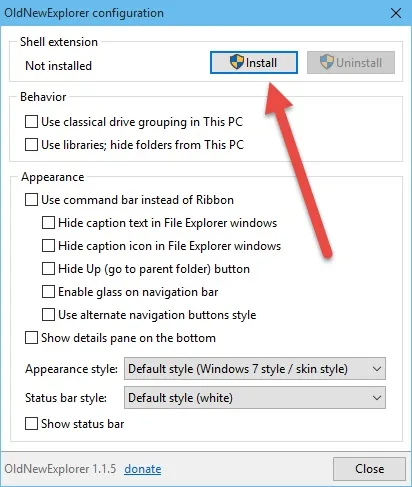Tick Hide caption icon in File Explorer
The image size is (412, 487).
point(48,246)
